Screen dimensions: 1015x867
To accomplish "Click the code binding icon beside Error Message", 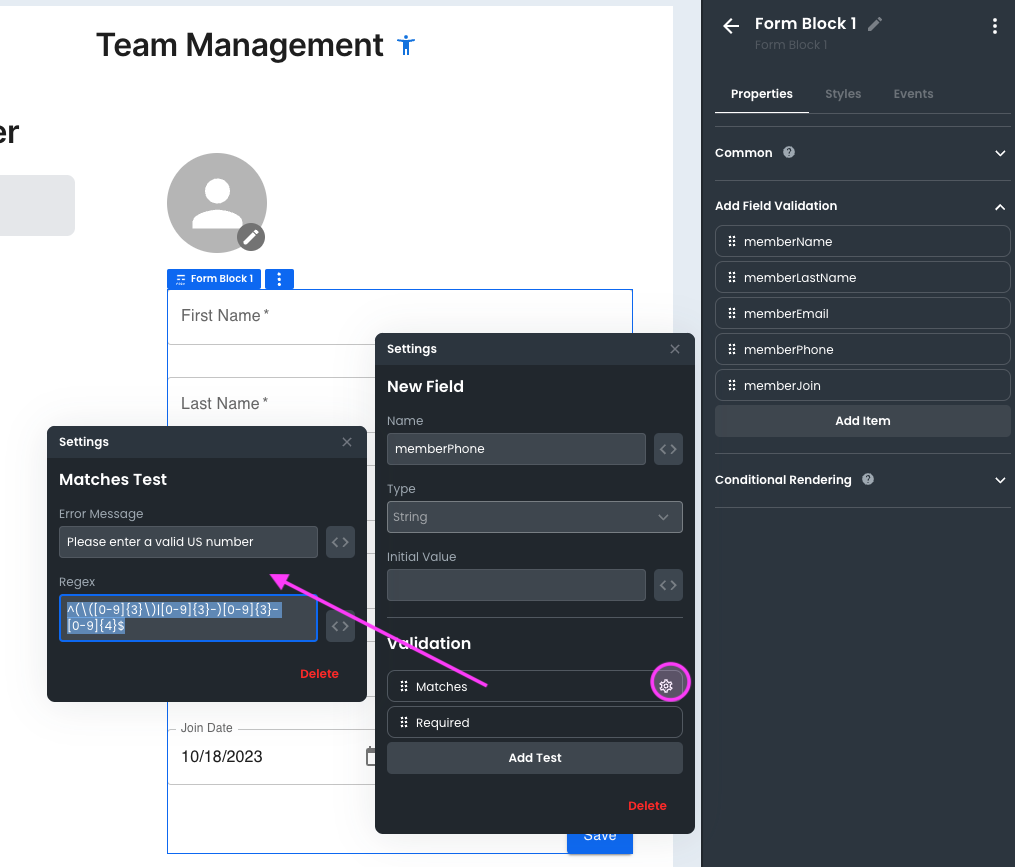I will [x=340, y=542].
